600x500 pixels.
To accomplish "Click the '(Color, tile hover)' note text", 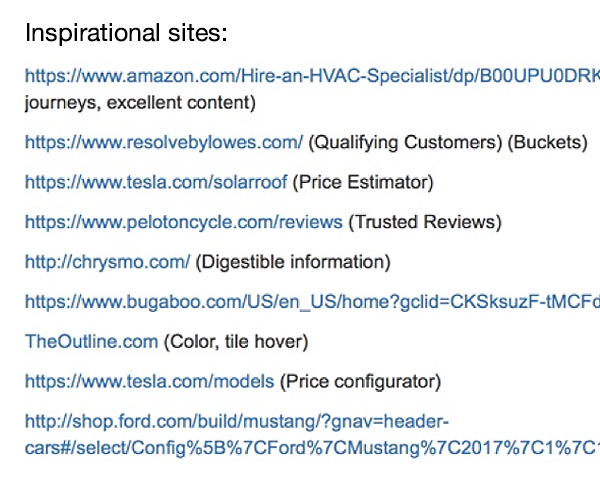I will click(236, 342).
